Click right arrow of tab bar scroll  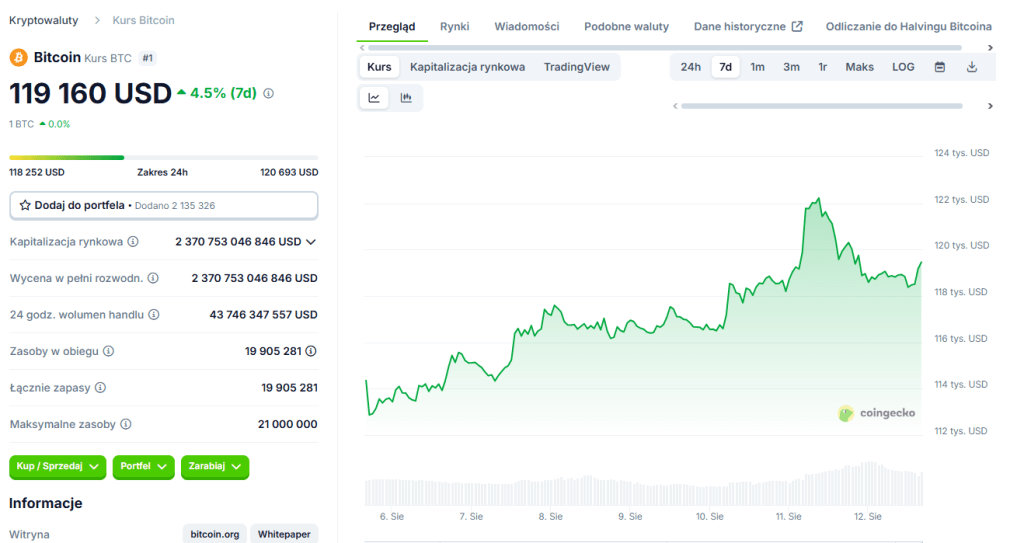pos(990,48)
